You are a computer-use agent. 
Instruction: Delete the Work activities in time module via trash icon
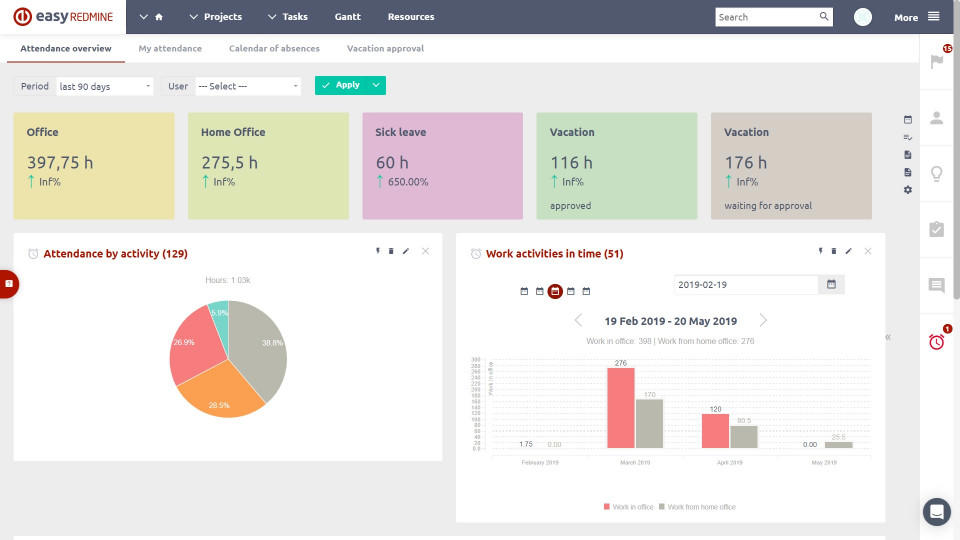834,252
